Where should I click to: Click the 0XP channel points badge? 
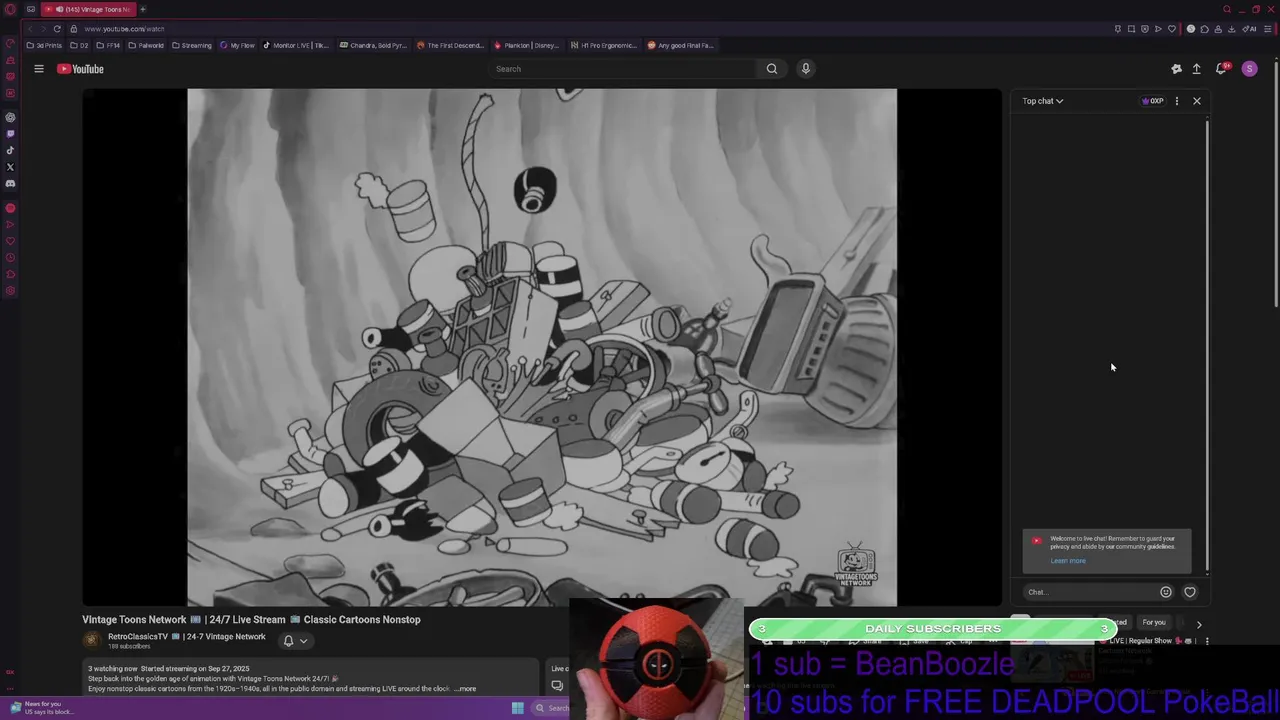click(x=1153, y=101)
